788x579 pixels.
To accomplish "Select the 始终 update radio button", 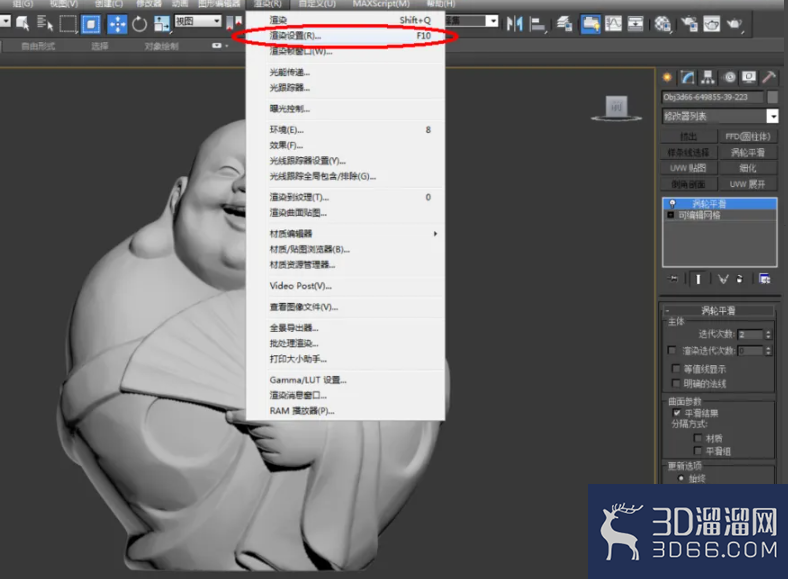I will [x=680, y=478].
